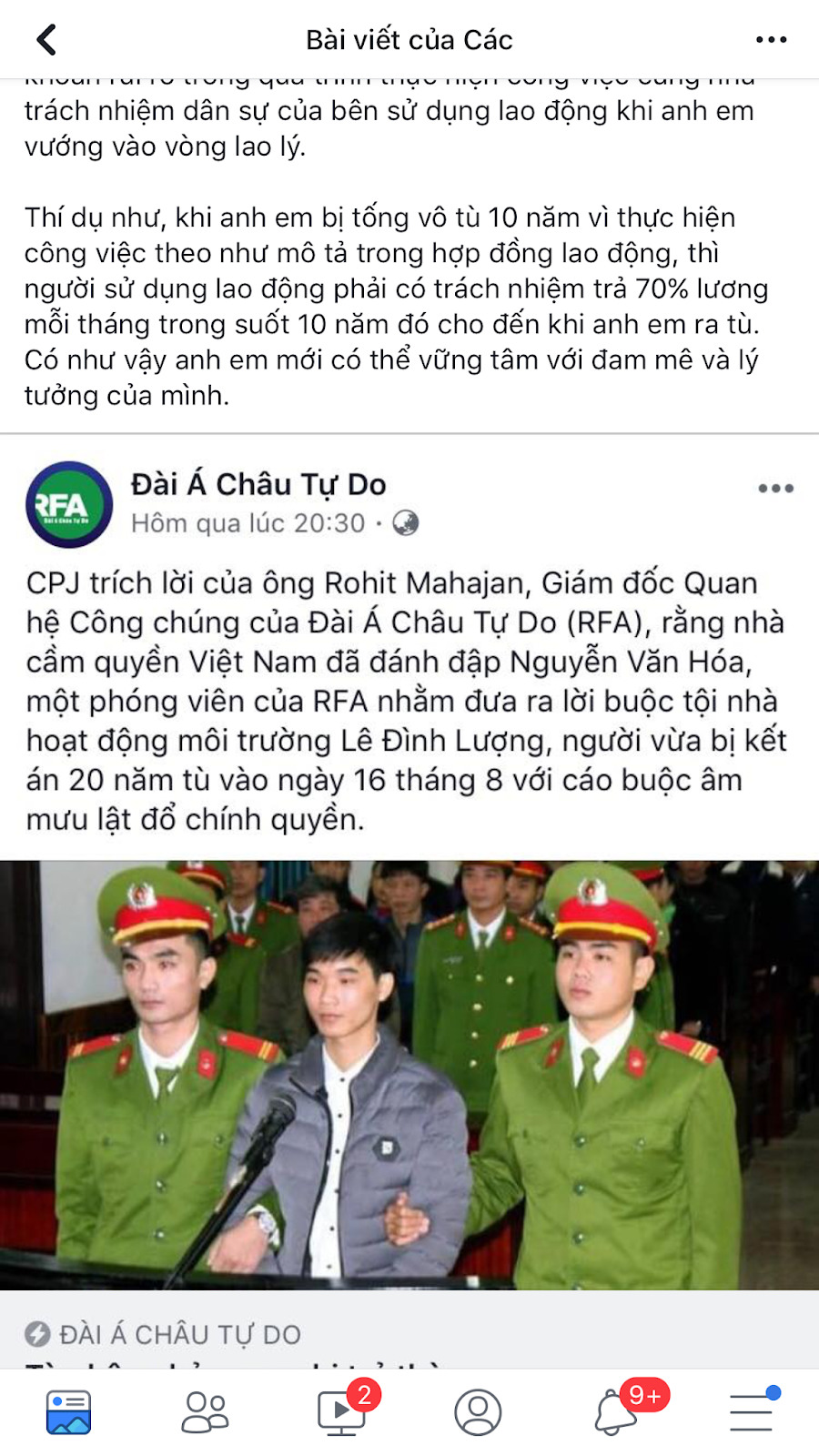The image size is (819, 1456).
Task: Open post options for the Đài Á Châu Tự Do post
Action: pos(775,489)
